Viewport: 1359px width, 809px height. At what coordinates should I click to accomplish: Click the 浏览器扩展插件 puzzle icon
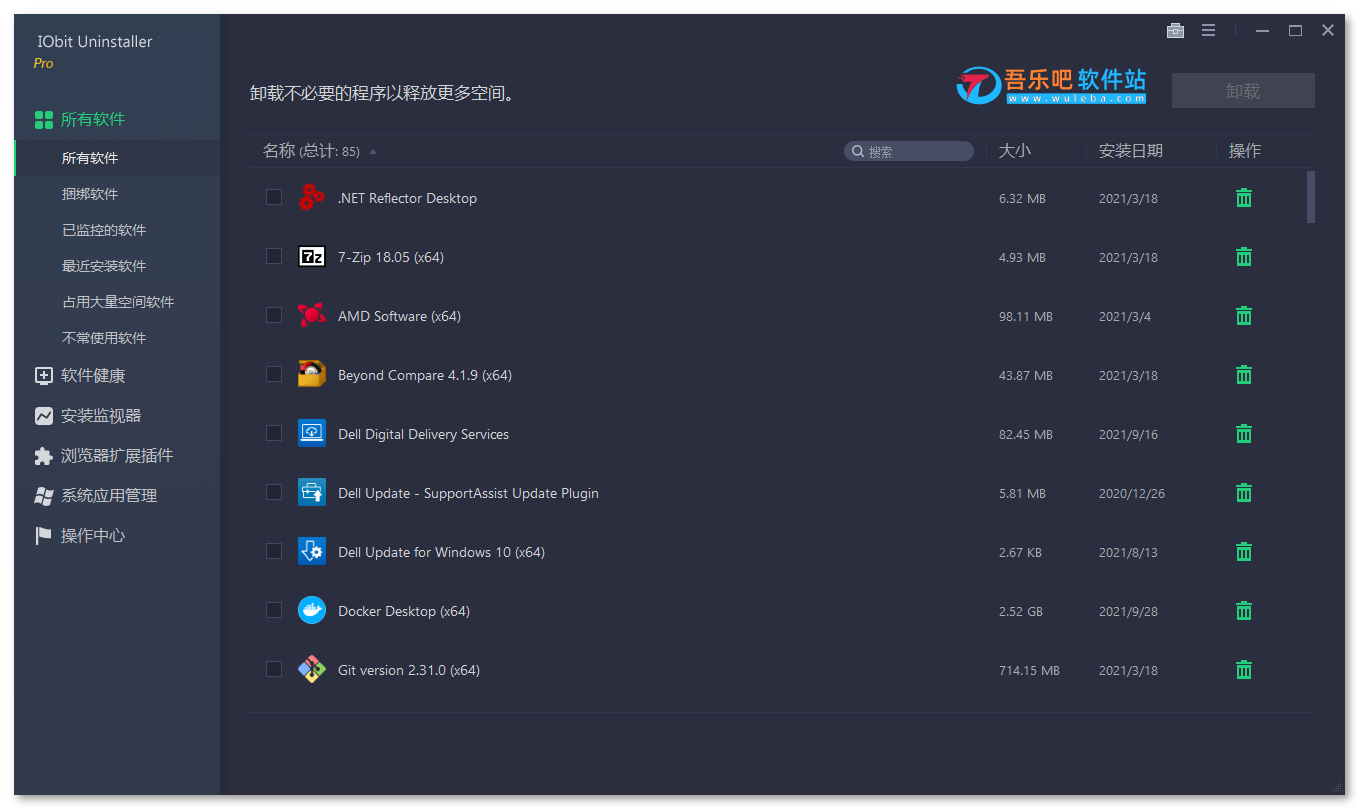(x=44, y=456)
